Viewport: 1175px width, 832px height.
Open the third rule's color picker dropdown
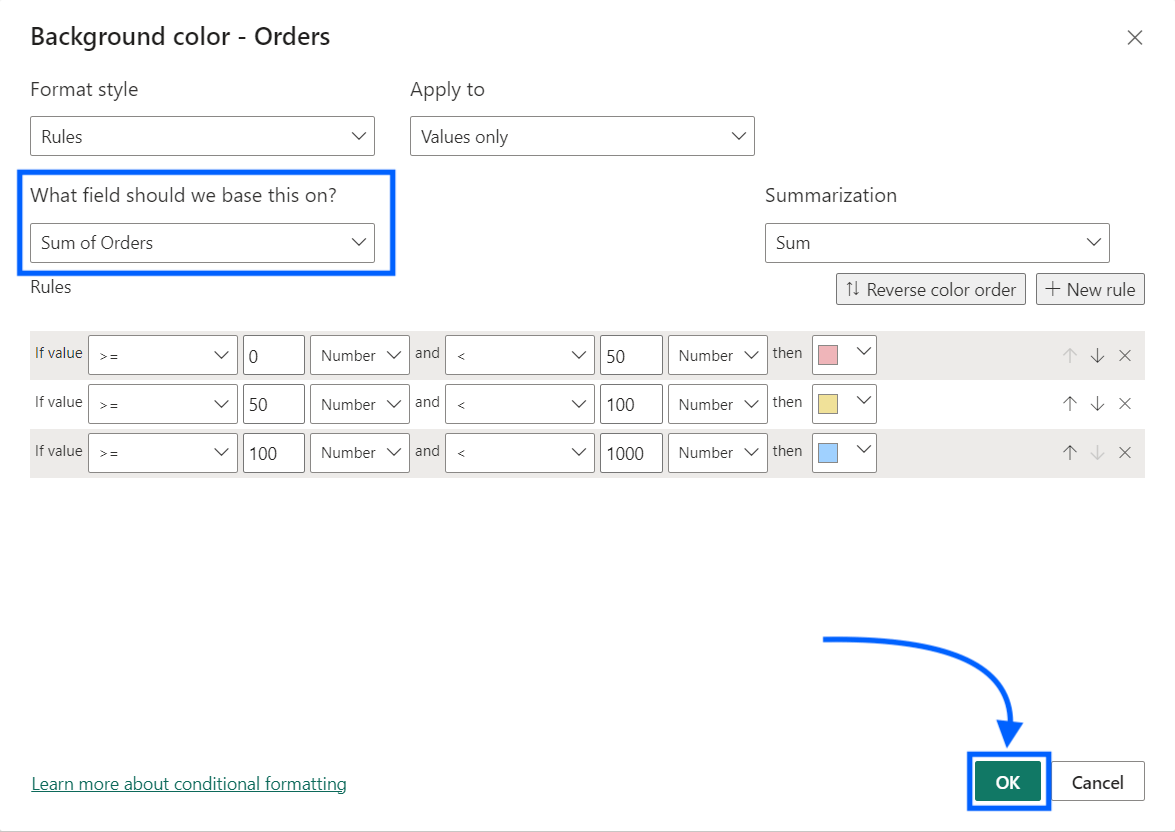[863, 453]
